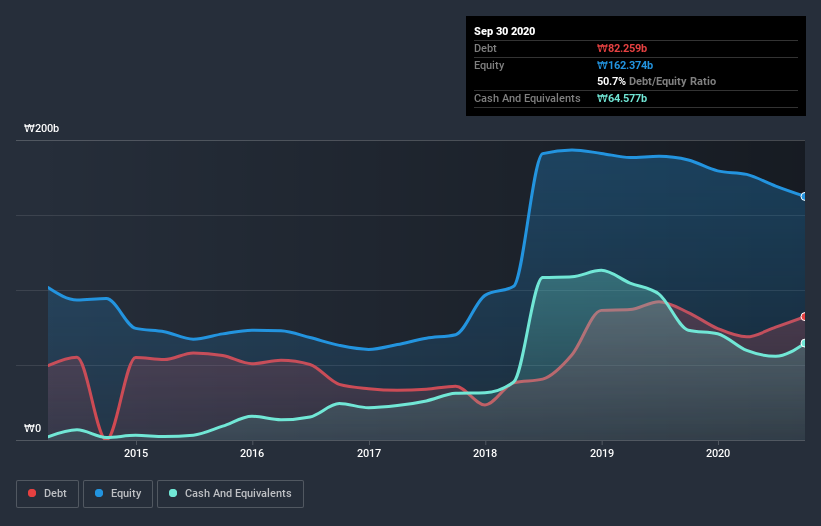821x526 pixels.
Task: Select the teal Cash endpoint marker
Action: pos(804,343)
